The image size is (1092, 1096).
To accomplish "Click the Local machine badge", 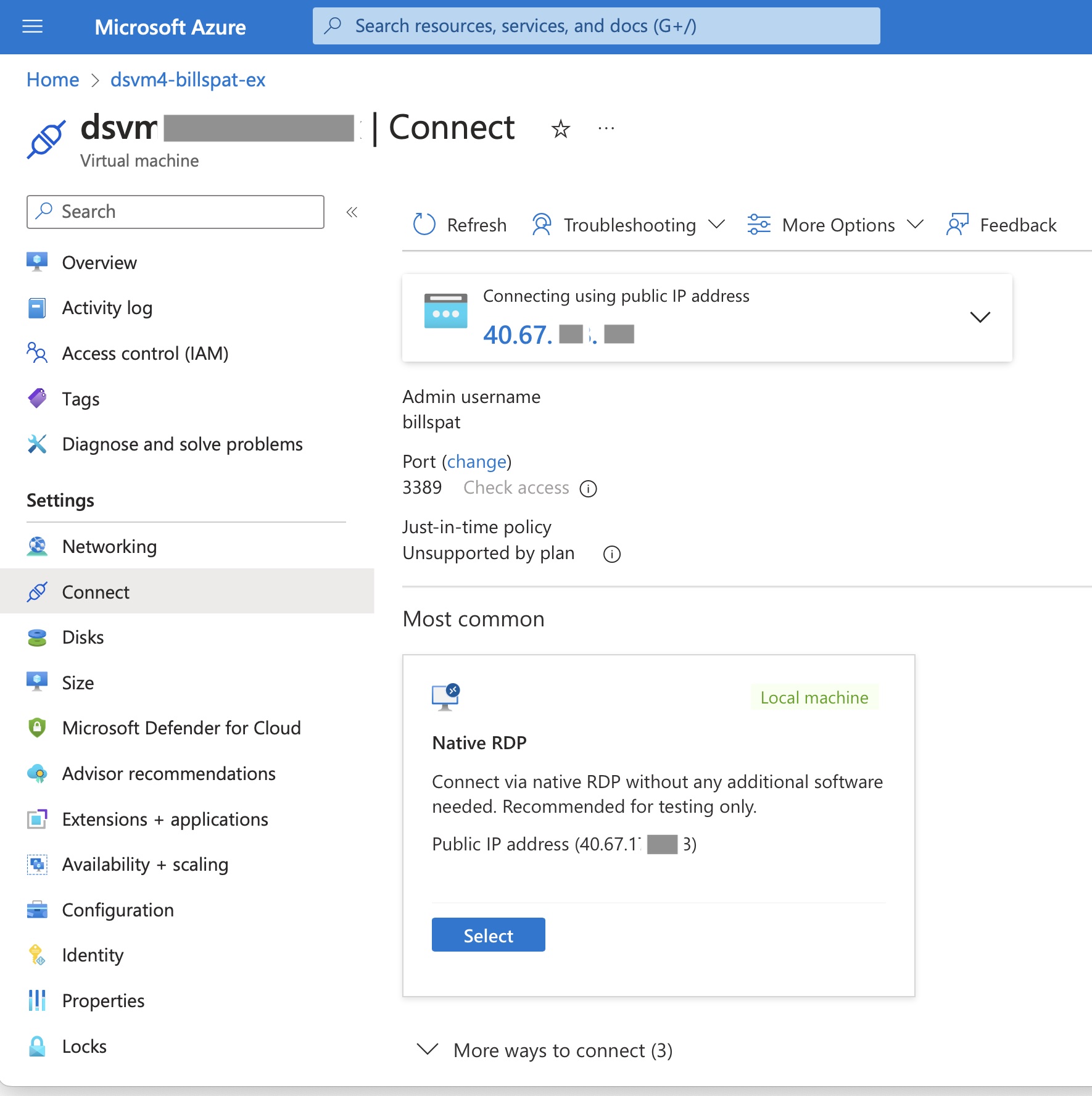I will point(814,697).
